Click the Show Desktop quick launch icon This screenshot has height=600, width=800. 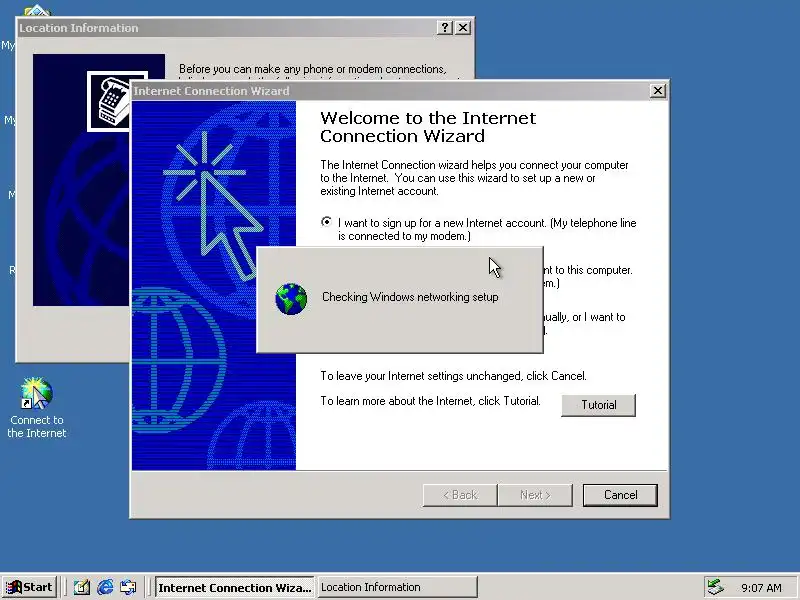click(x=82, y=587)
